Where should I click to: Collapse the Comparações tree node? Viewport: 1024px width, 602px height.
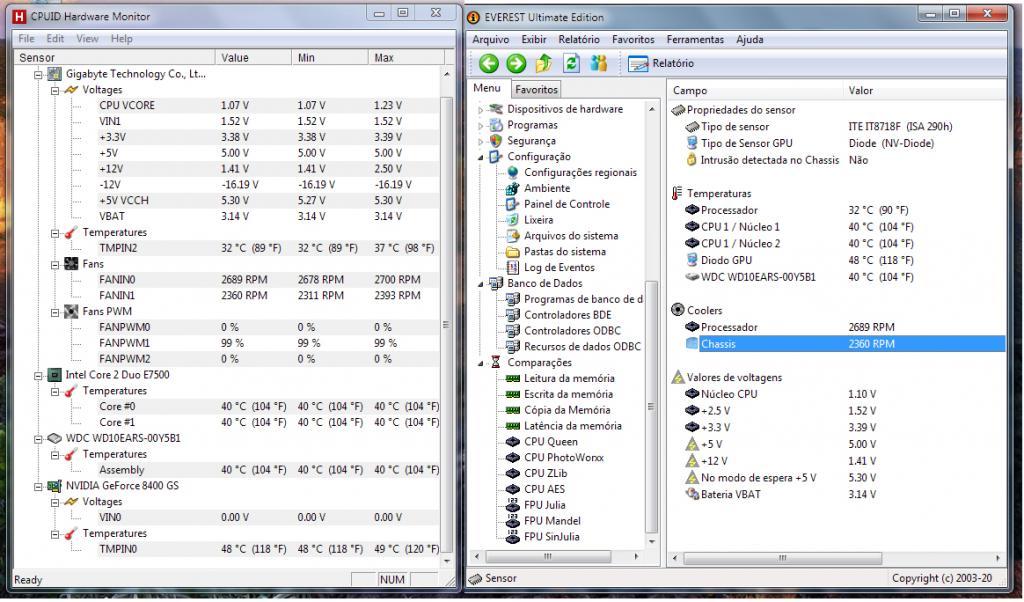point(481,363)
